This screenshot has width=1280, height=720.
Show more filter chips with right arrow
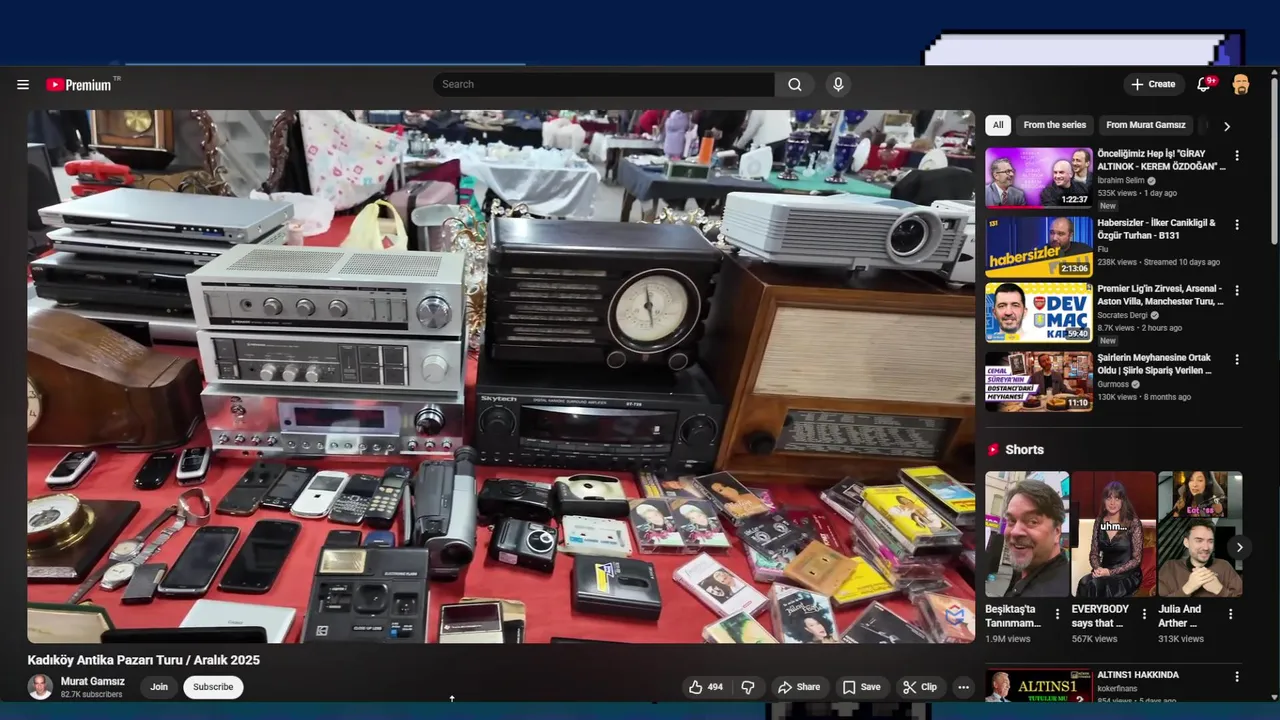(1227, 126)
